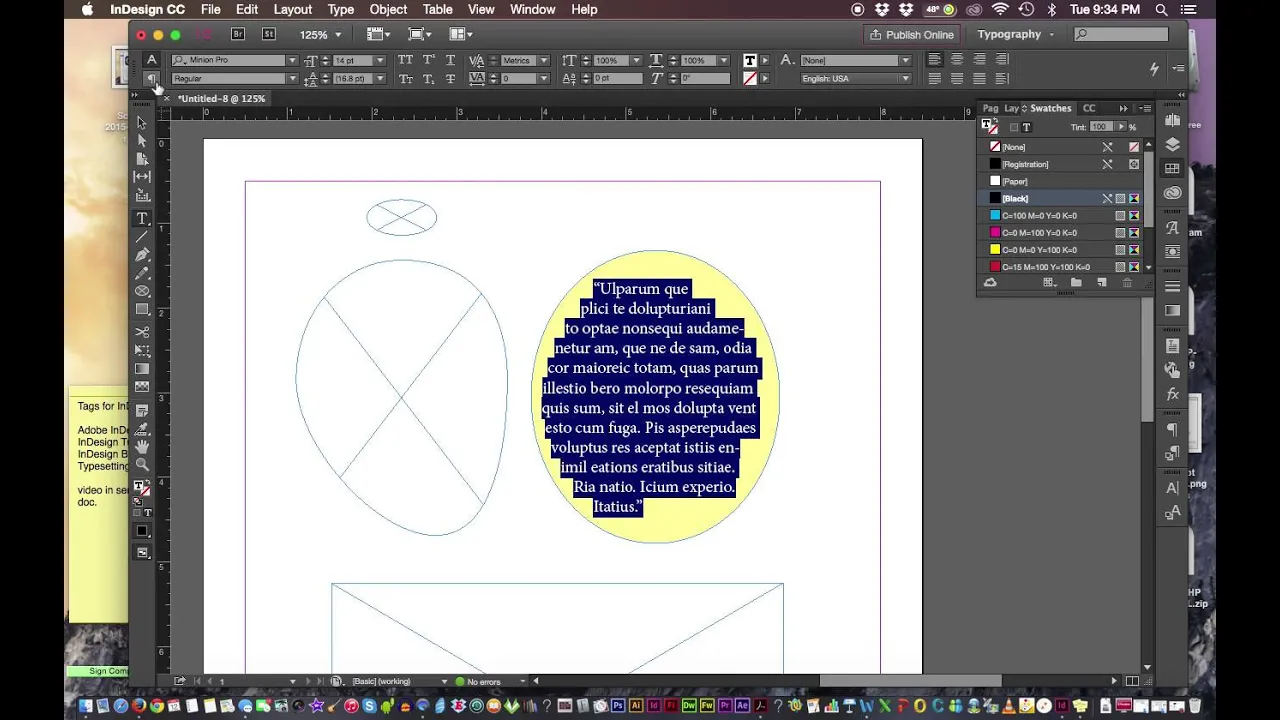Enable Formatting affects text in Swatches
Viewport: 1280px width, 720px height.
coord(1026,127)
